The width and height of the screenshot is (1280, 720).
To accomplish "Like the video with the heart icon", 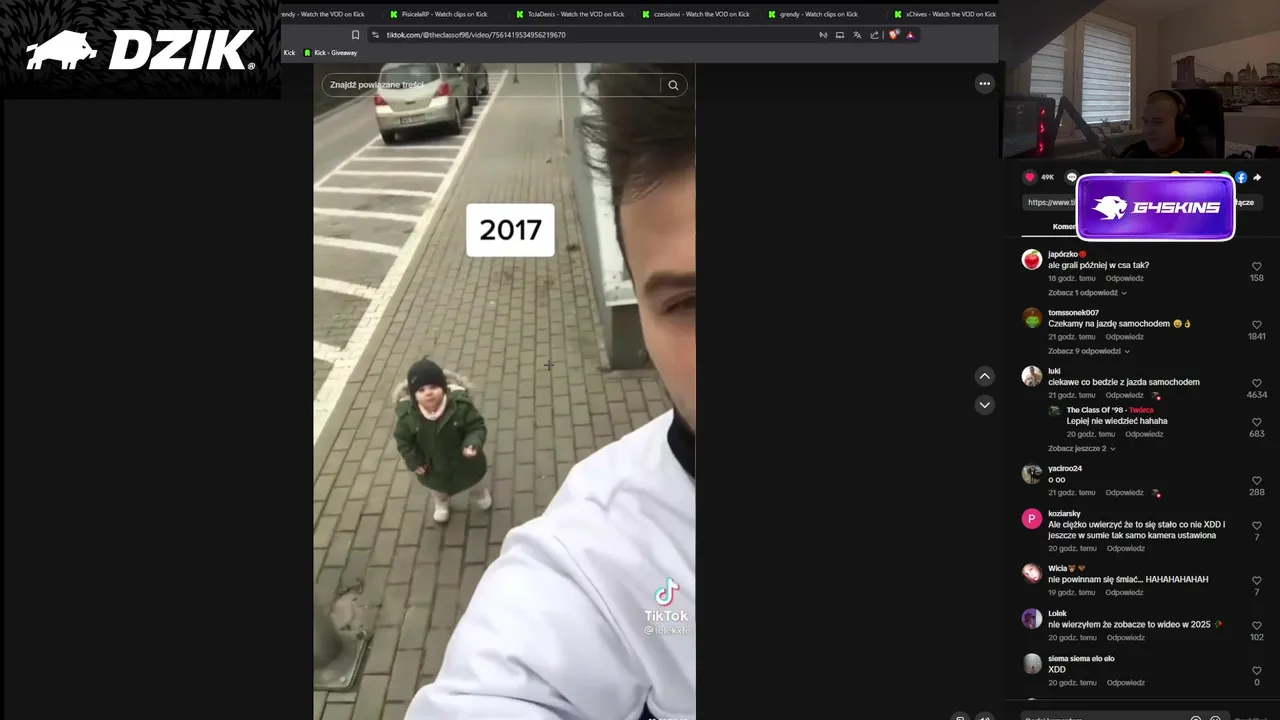I will pyautogui.click(x=1030, y=177).
